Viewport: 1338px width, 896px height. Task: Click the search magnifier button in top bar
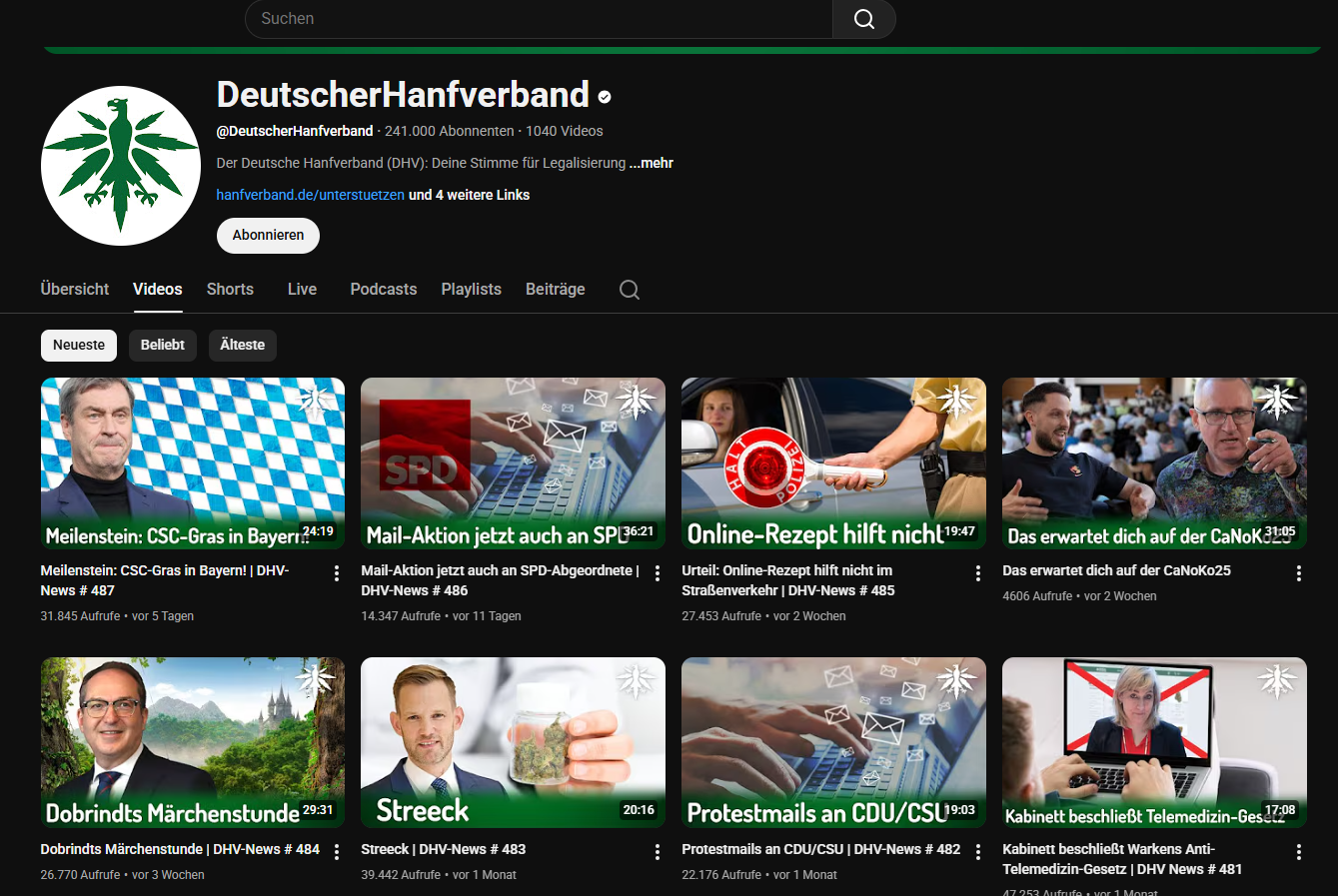click(864, 19)
